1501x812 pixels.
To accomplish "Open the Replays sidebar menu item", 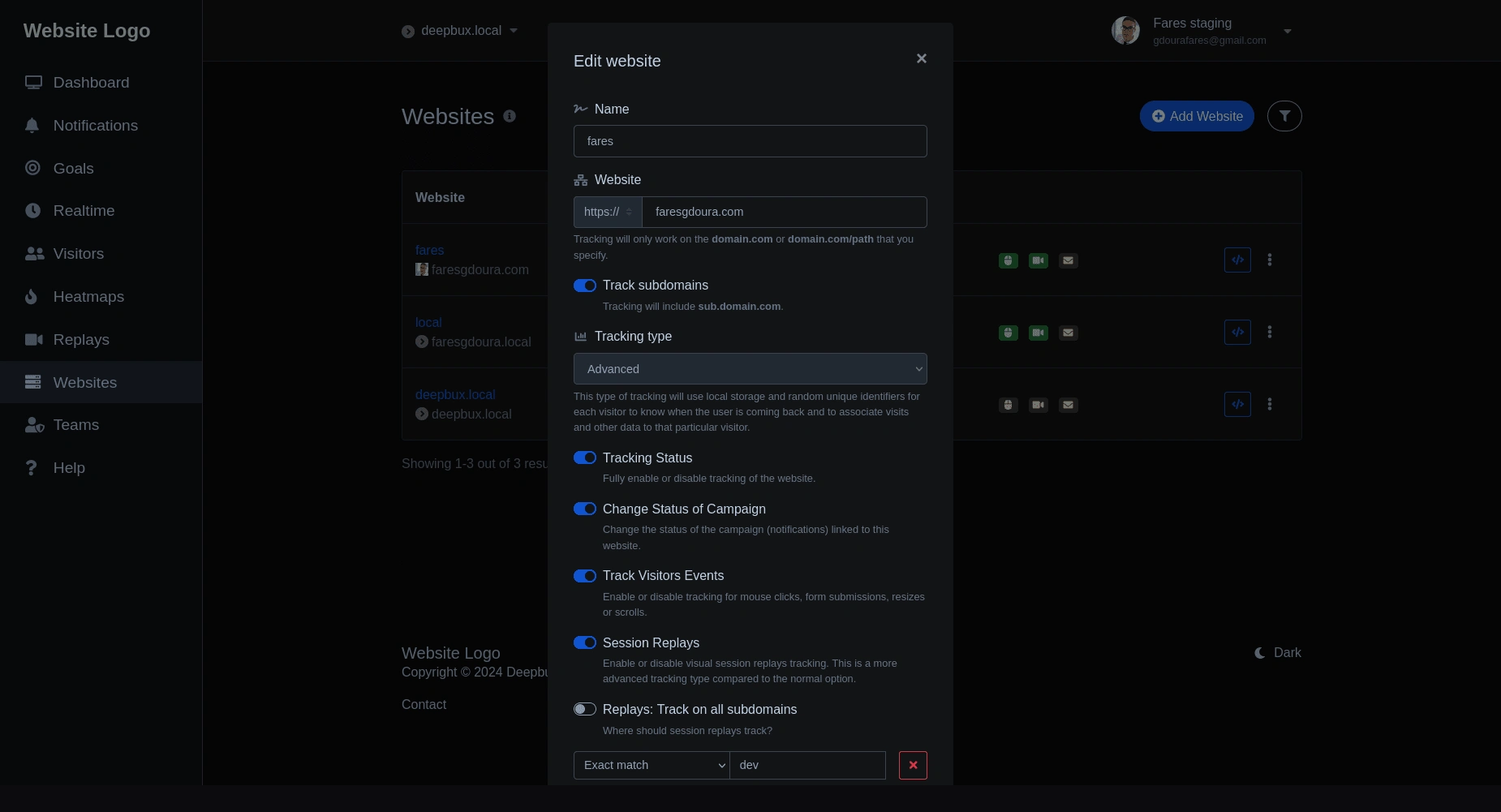I will (x=81, y=340).
